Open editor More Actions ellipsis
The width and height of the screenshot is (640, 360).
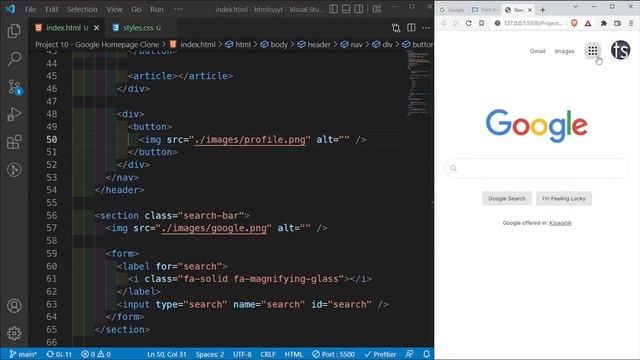point(426,28)
